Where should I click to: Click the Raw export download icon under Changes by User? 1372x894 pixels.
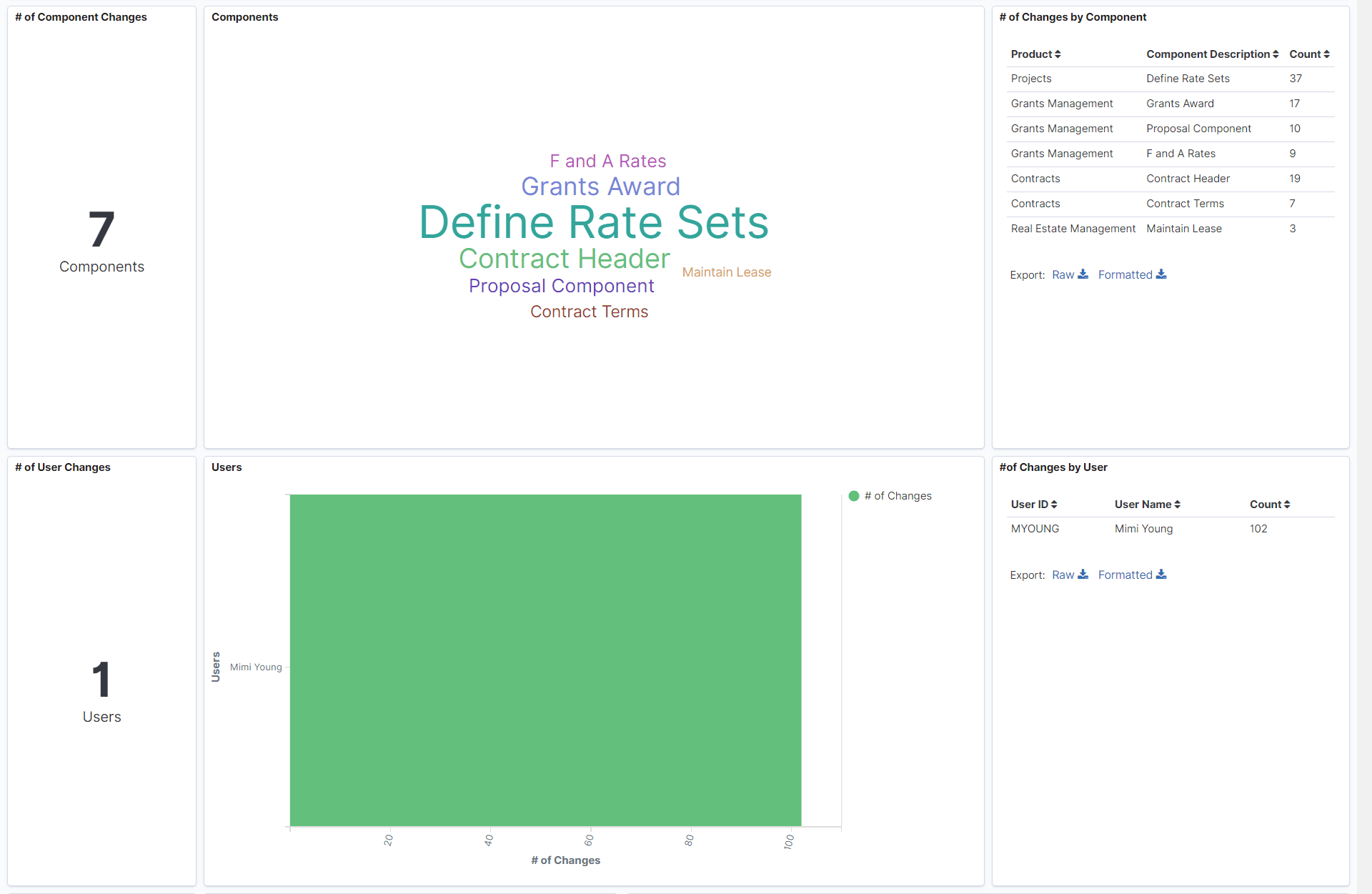[x=1083, y=575]
